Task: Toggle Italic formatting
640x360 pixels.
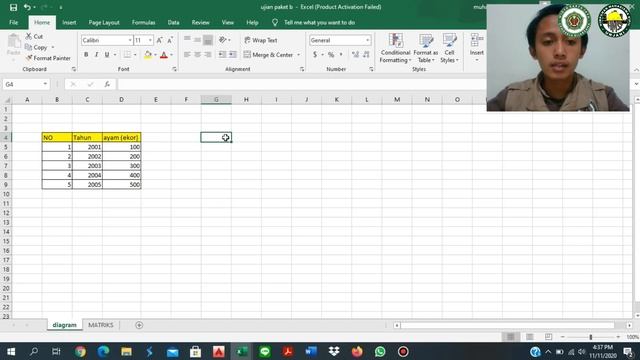Action: 96,55
